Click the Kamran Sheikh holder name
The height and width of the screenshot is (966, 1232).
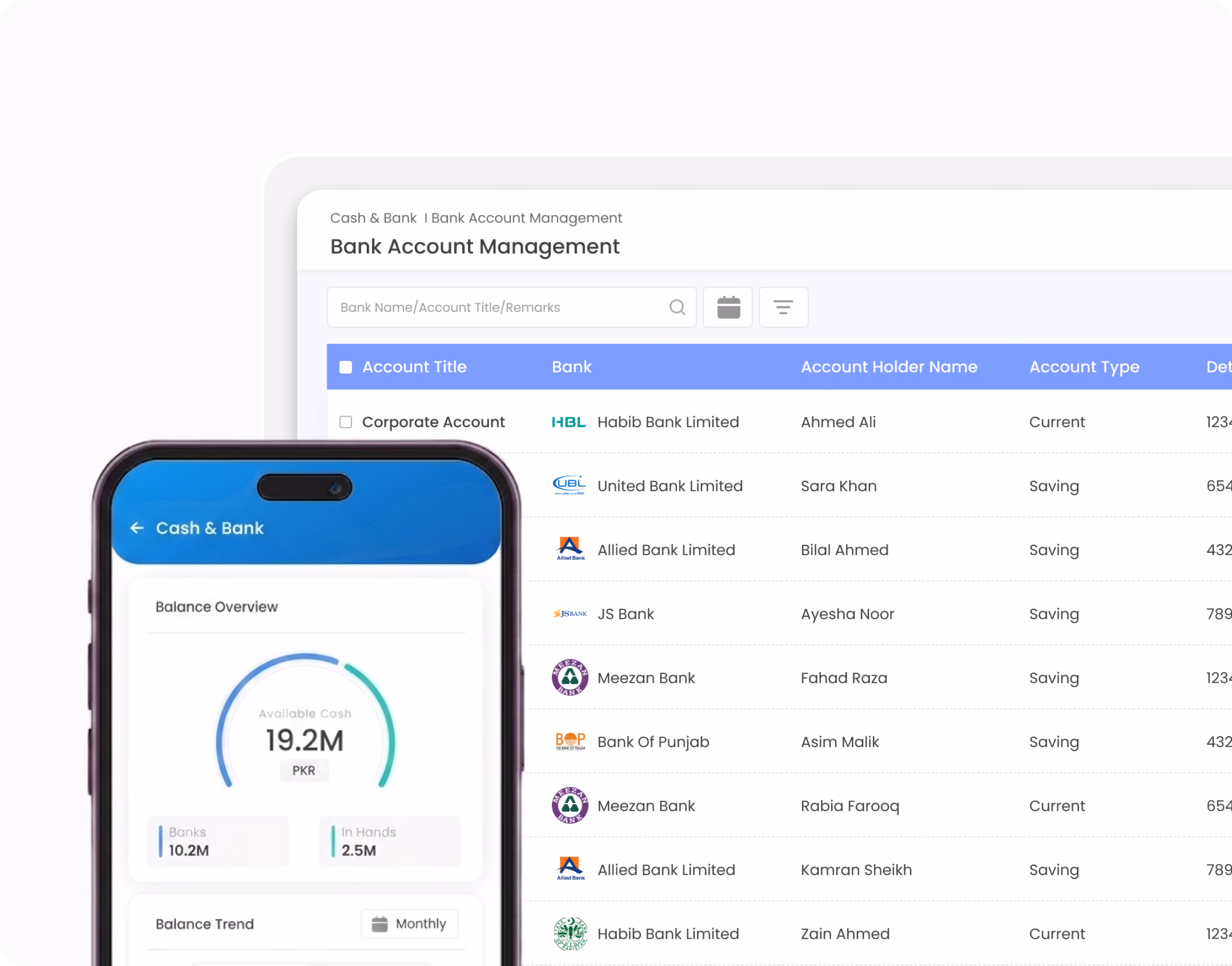coord(856,870)
